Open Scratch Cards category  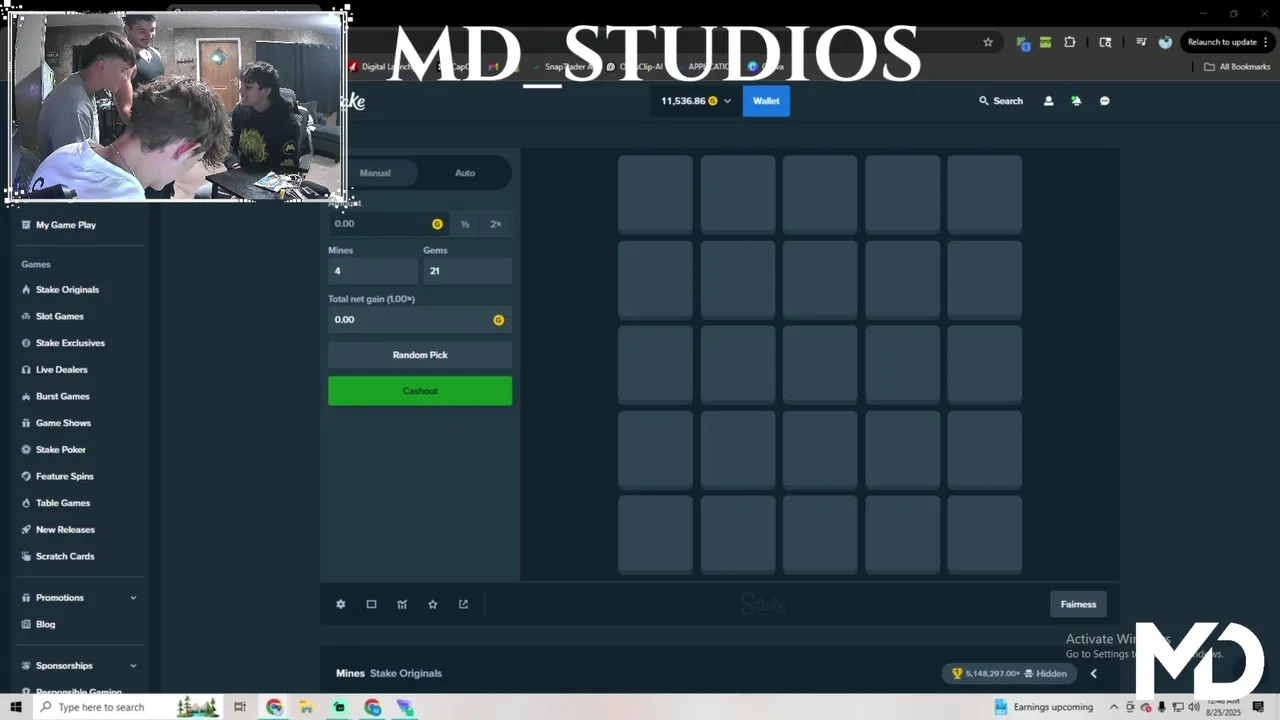click(65, 557)
